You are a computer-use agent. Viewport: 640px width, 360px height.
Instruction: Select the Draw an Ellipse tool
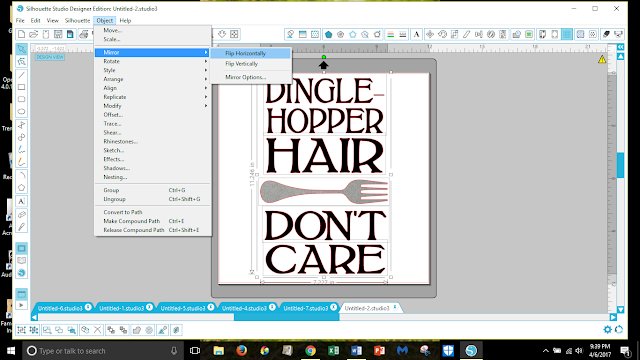click(22, 111)
